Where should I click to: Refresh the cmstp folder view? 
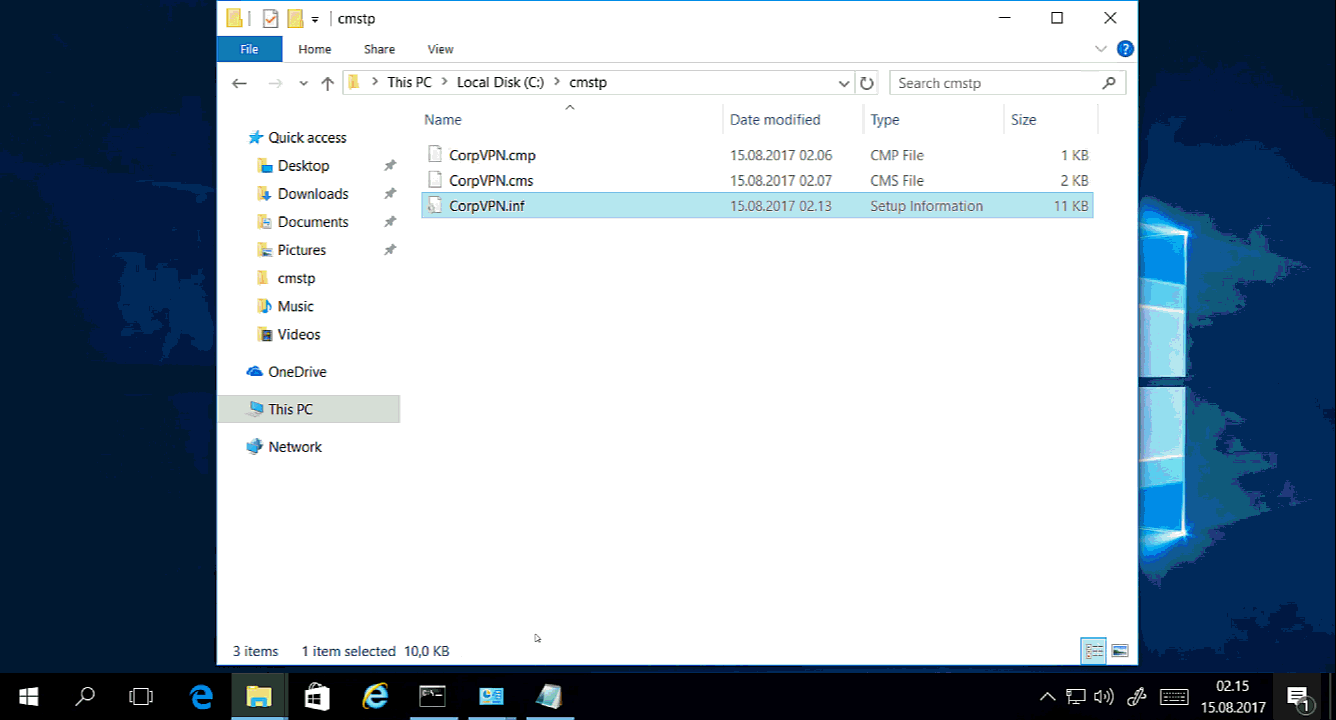pos(867,83)
